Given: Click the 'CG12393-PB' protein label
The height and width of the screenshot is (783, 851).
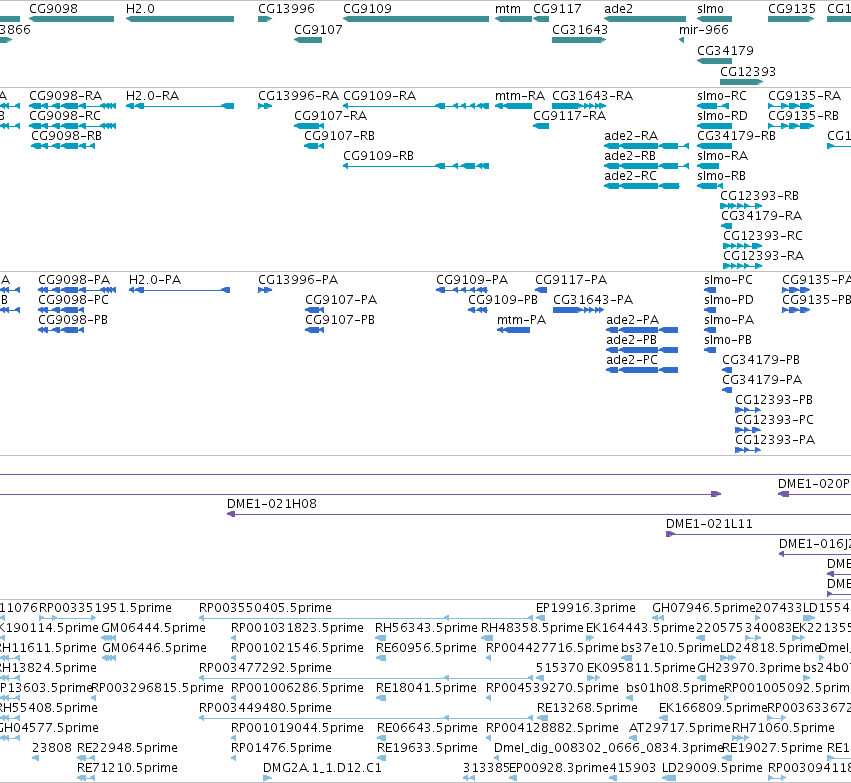Looking at the screenshot, I should [x=774, y=399].
